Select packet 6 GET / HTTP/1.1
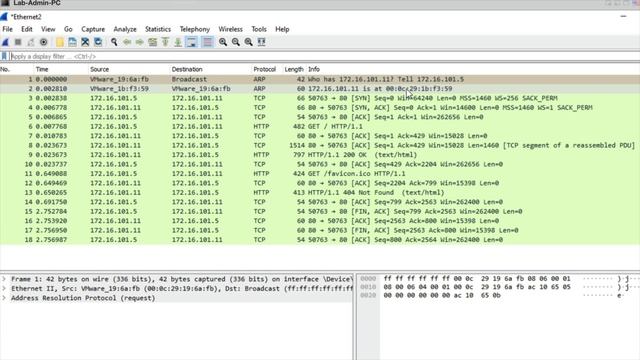The width and height of the screenshot is (640, 360). pyautogui.click(x=320, y=127)
